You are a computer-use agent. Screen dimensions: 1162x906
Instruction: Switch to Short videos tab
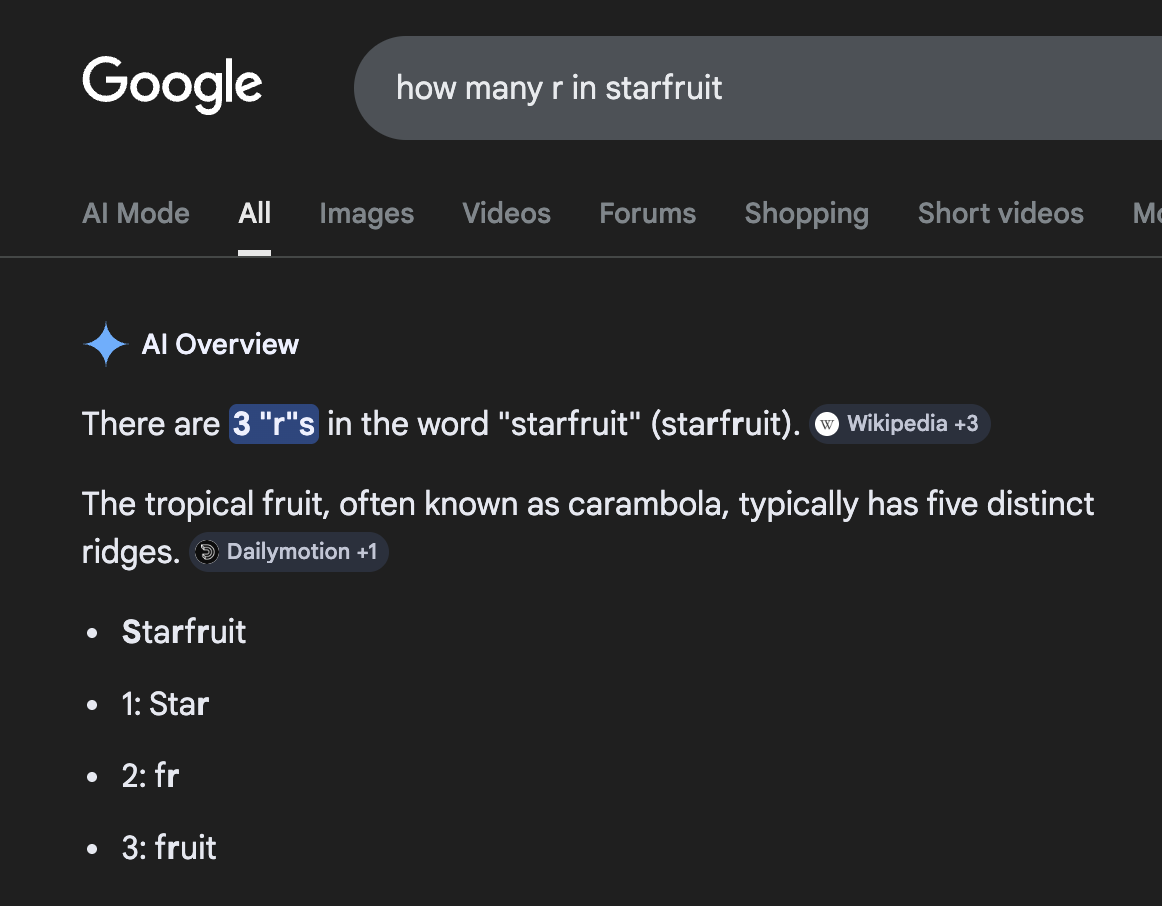click(1000, 213)
